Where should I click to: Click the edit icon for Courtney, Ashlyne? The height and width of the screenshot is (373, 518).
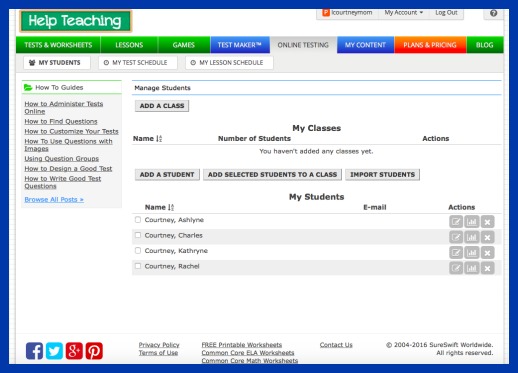456,222
